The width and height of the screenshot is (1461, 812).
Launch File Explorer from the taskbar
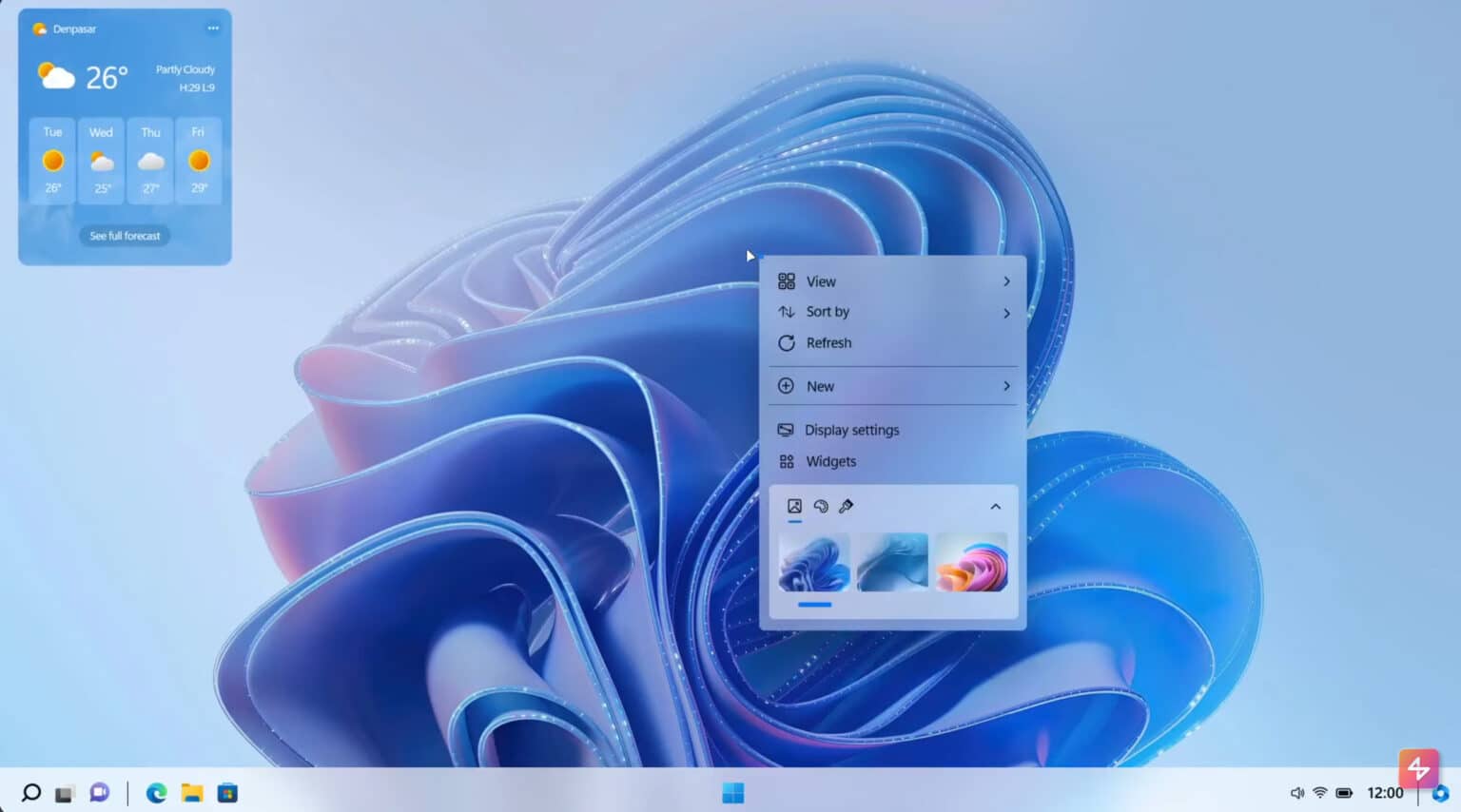click(191, 792)
